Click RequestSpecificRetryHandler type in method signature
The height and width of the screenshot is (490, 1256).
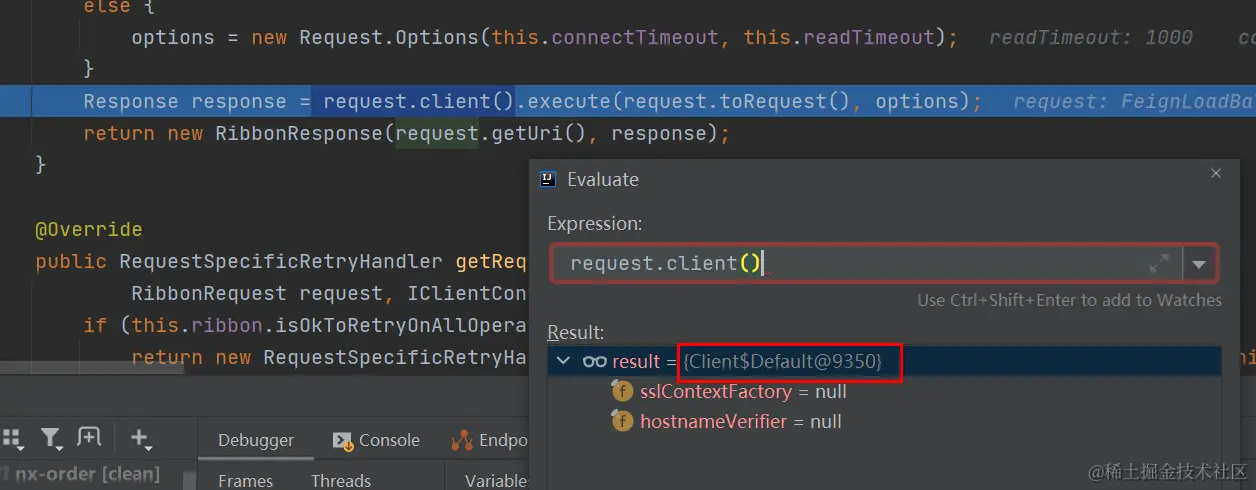click(x=280, y=262)
